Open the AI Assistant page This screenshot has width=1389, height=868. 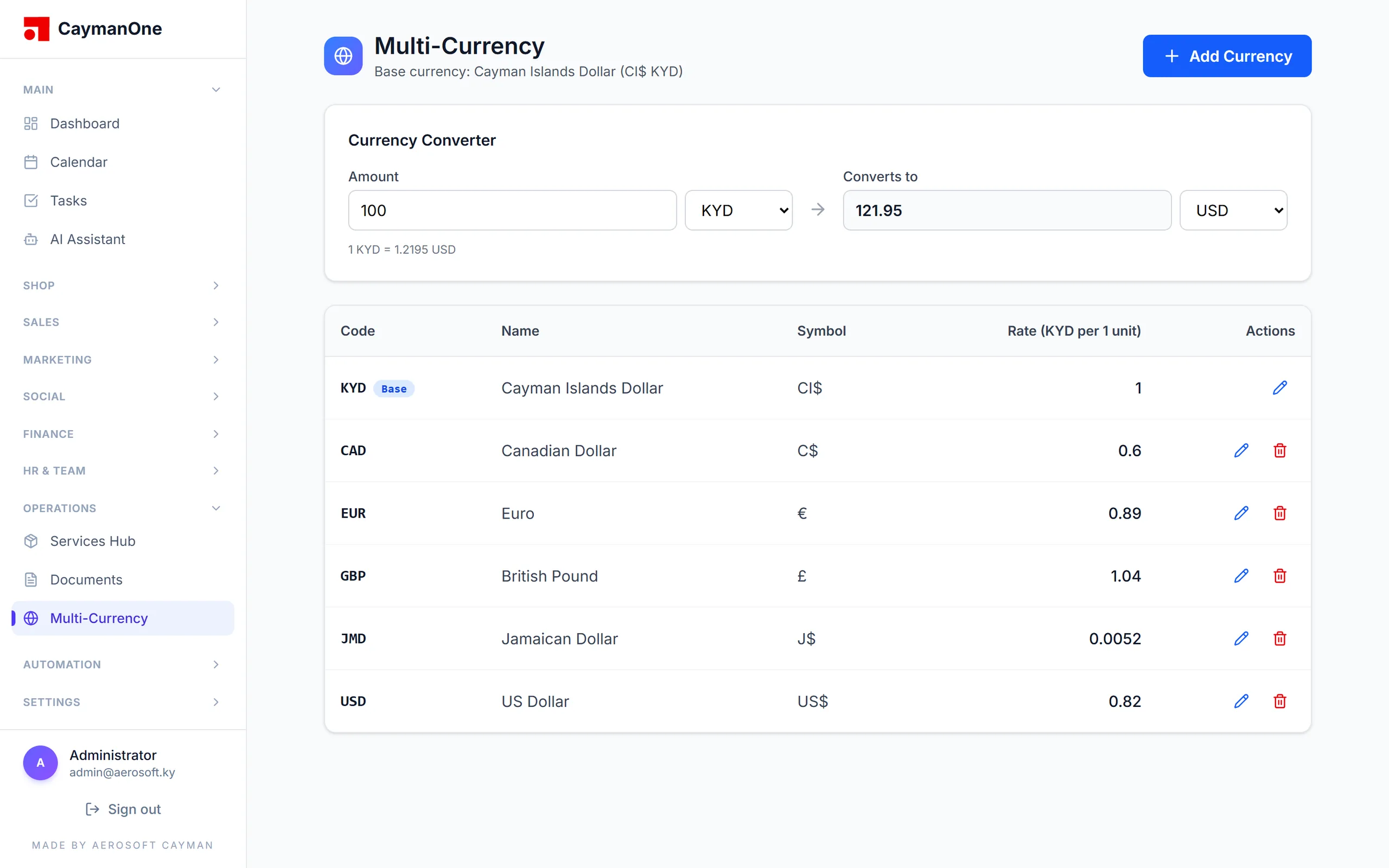click(x=122, y=239)
